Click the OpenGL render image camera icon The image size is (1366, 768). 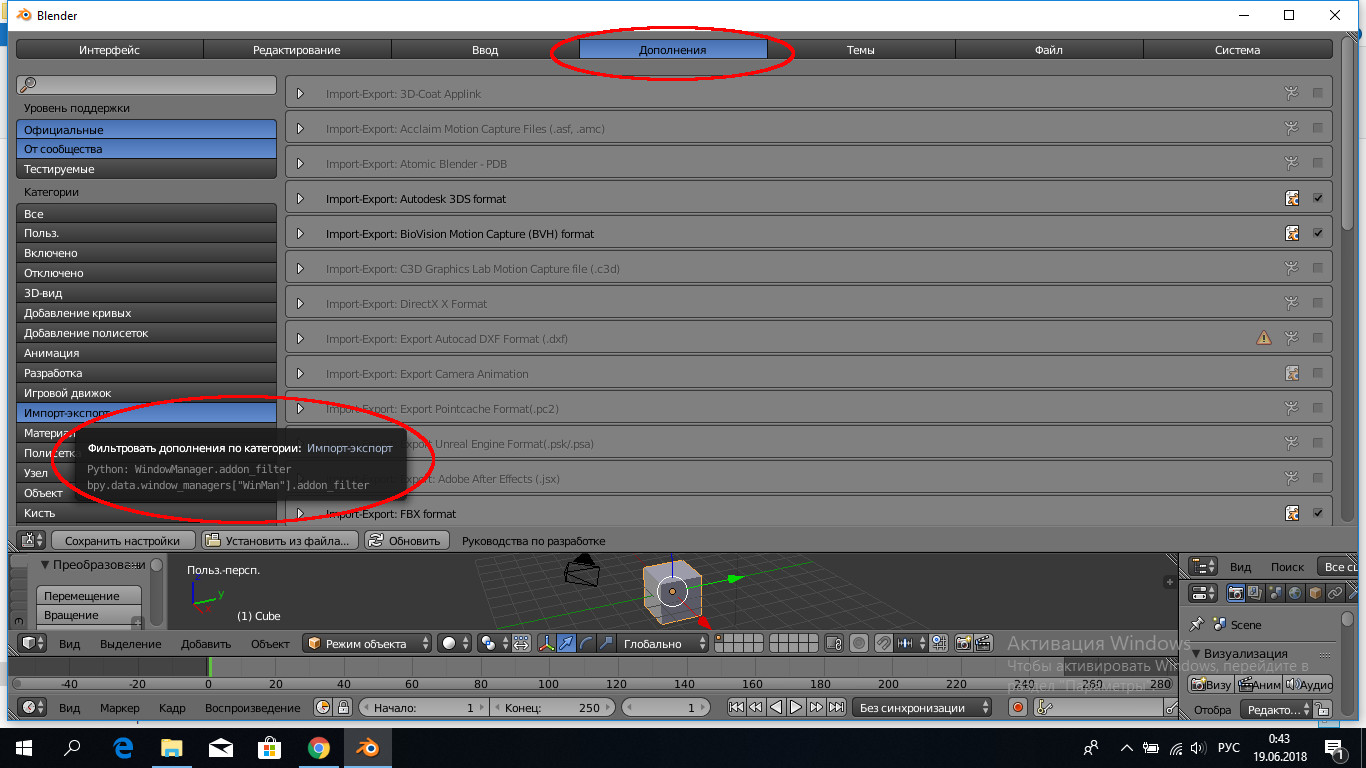pyautogui.click(x=964, y=644)
